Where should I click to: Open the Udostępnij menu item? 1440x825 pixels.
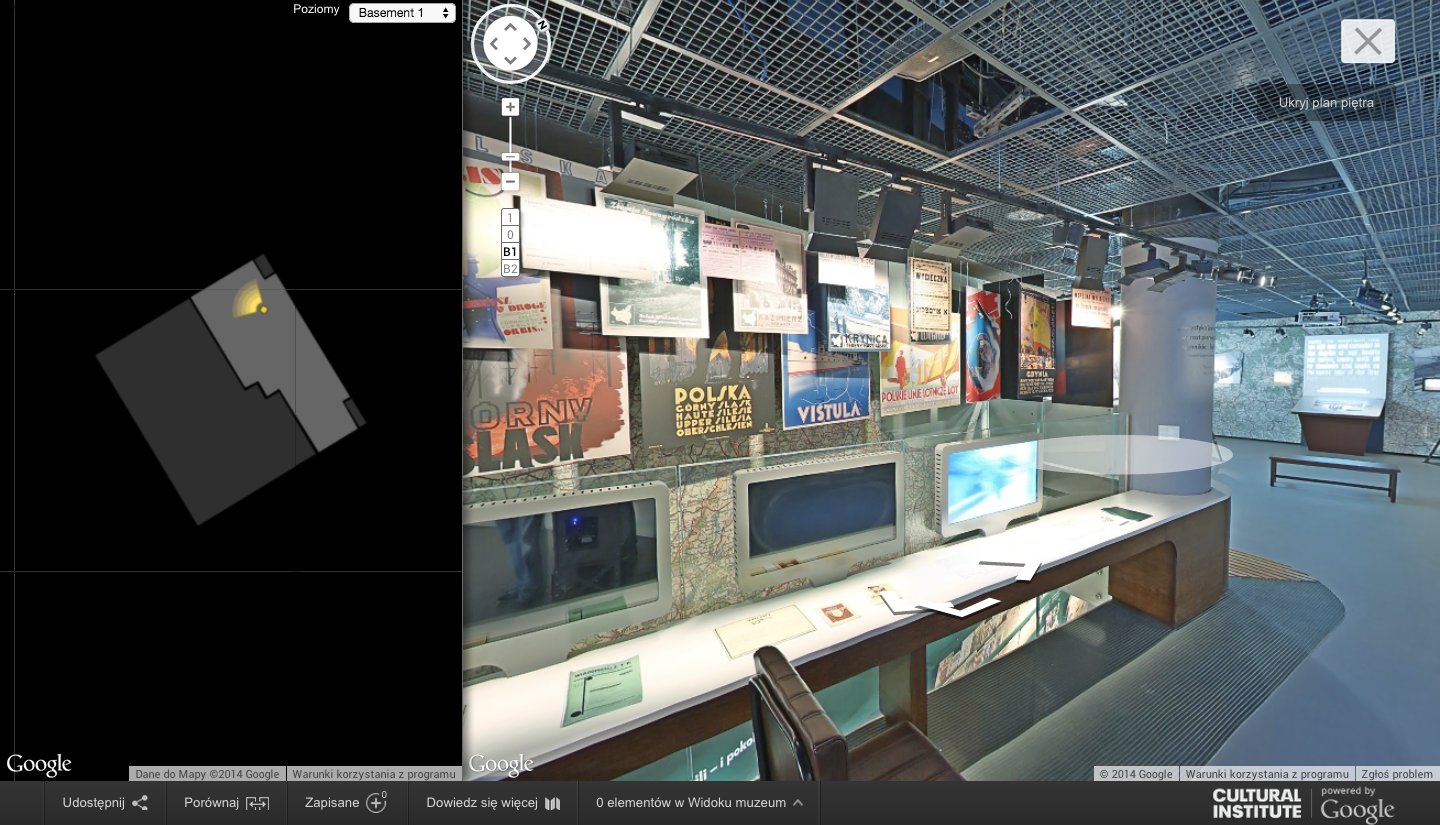(x=105, y=803)
